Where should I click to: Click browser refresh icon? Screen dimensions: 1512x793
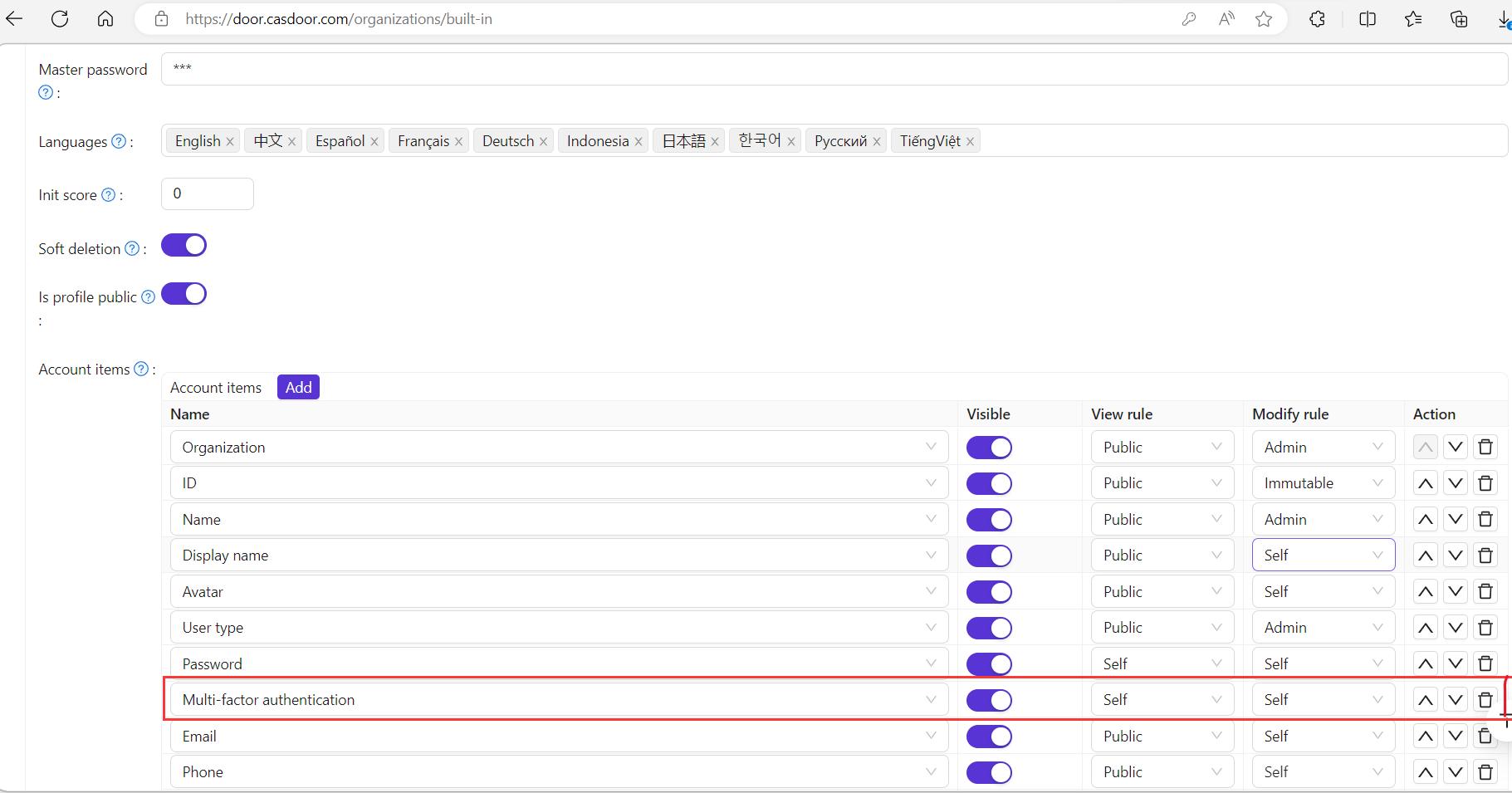[60, 19]
